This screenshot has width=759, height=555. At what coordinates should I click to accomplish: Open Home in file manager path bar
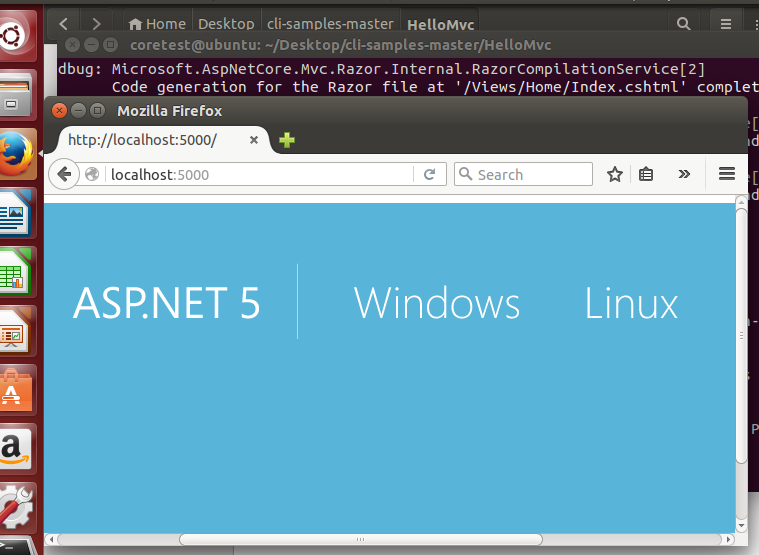pyautogui.click(x=157, y=24)
